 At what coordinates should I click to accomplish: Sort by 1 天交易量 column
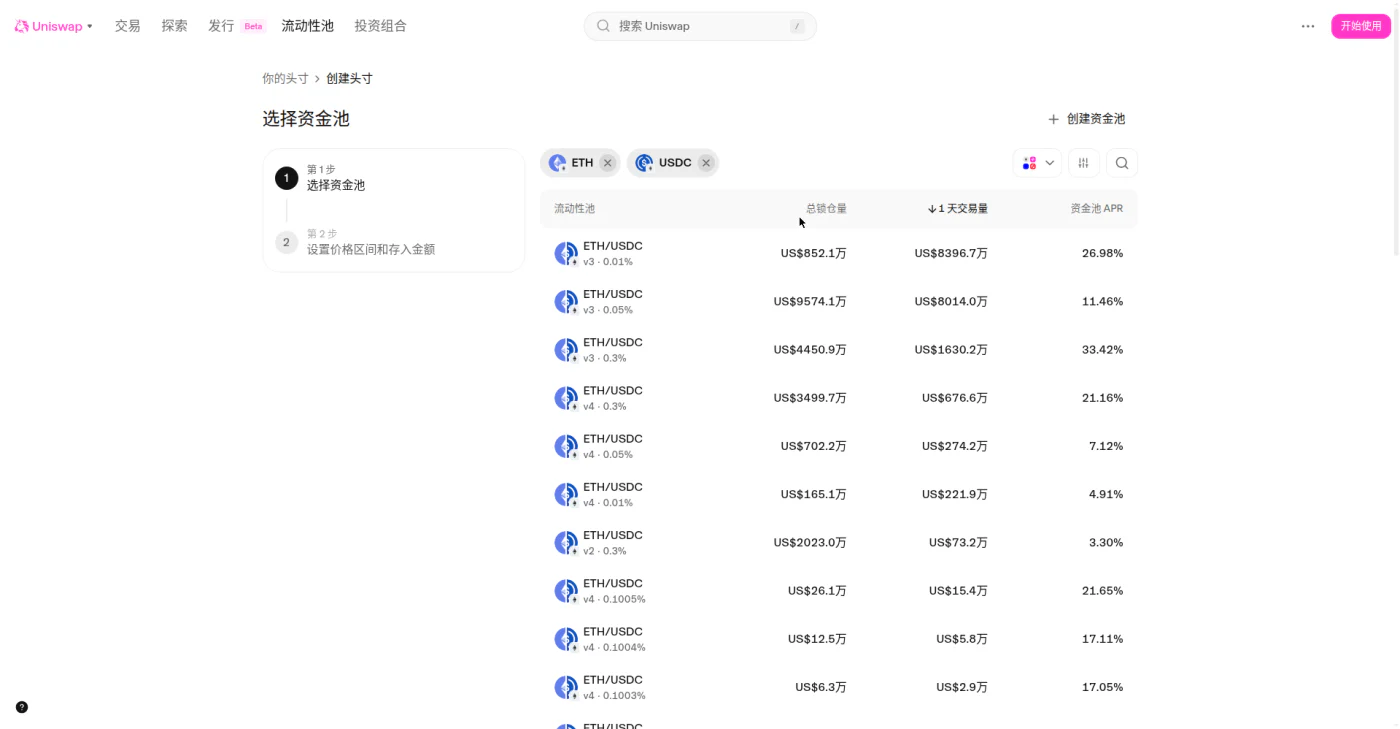tap(958, 209)
